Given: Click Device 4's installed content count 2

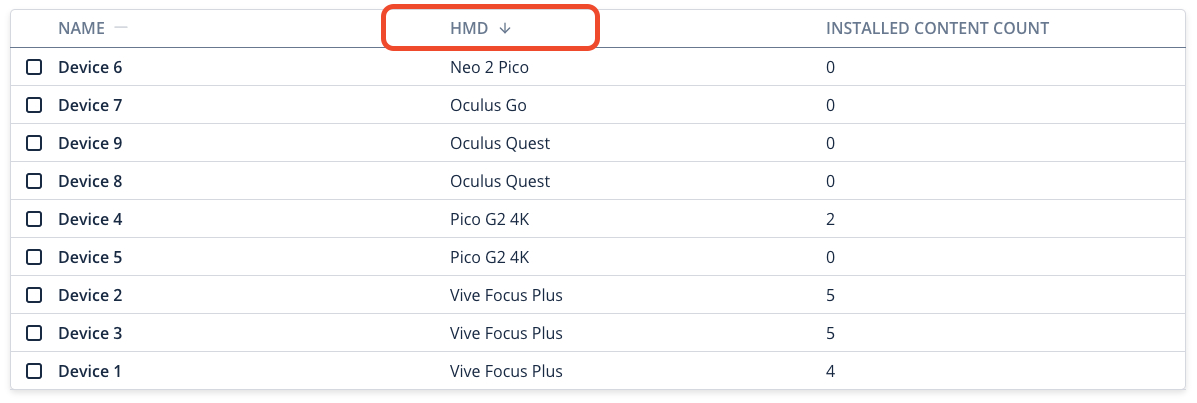Looking at the screenshot, I should [x=831, y=219].
